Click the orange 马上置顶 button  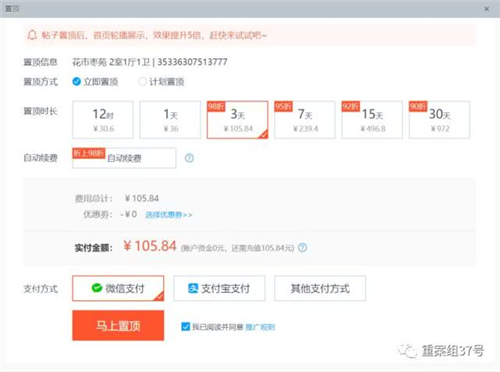pyautogui.click(x=118, y=325)
